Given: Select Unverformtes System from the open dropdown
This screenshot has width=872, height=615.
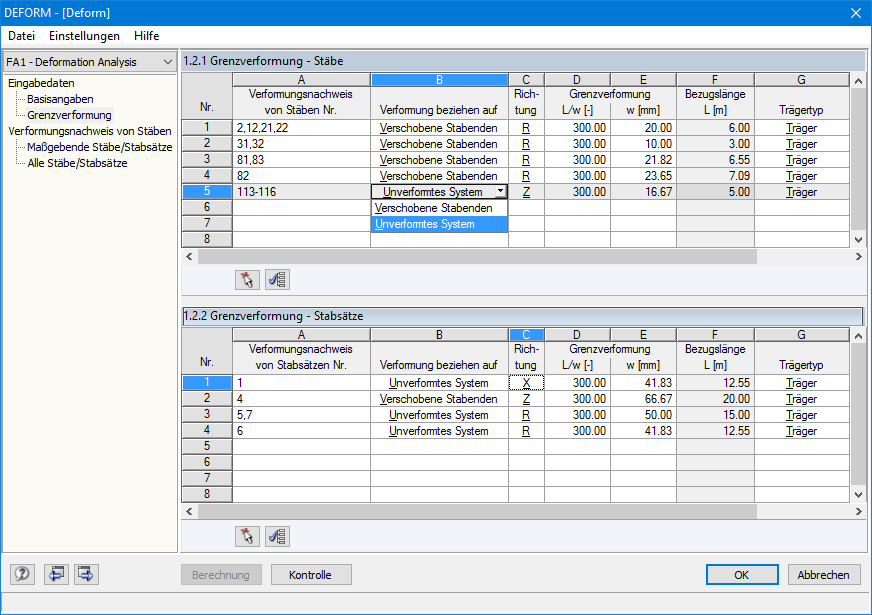Looking at the screenshot, I should (436, 222).
